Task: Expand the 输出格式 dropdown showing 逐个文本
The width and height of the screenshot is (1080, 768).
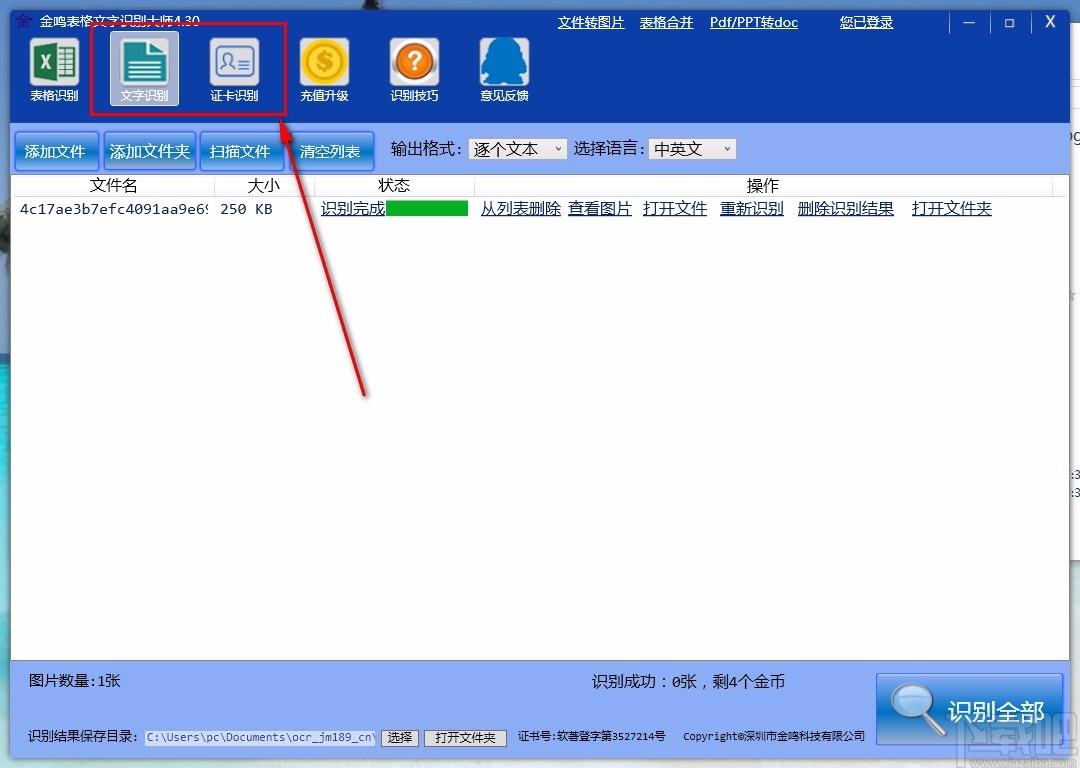Action: 517,149
